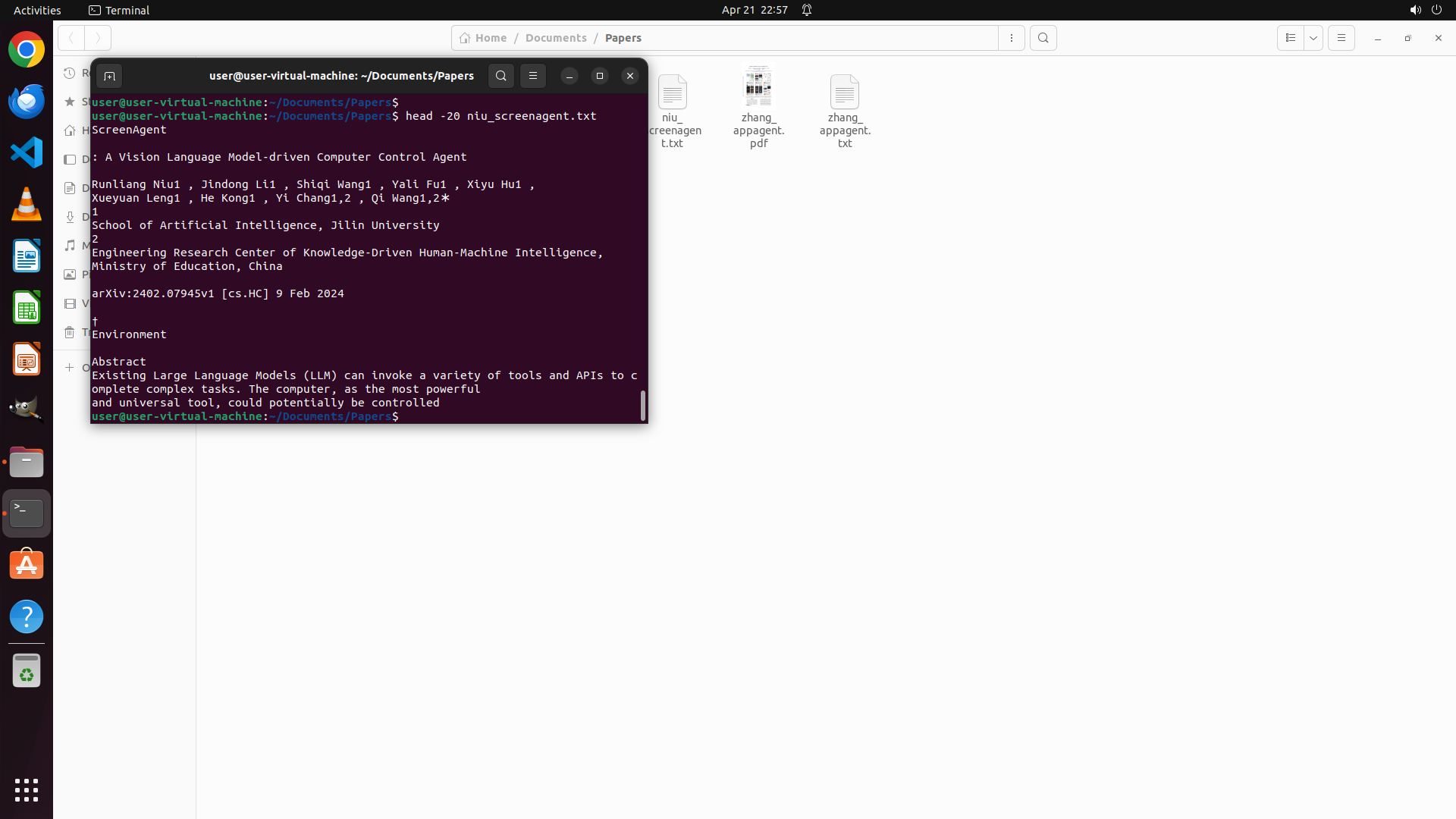1456x819 pixels.
Task: Open a new terminal tab
Action: 109,76
